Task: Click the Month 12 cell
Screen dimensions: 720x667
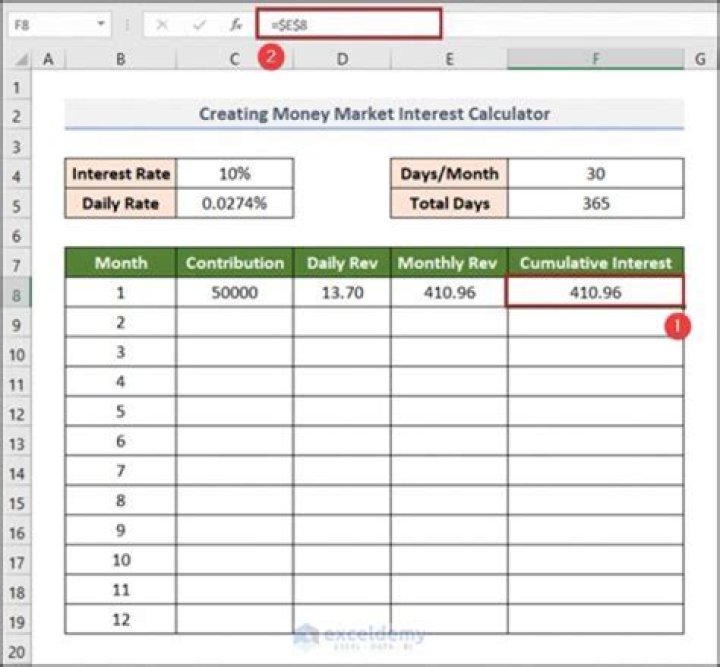Action: [x=120, y=619]
